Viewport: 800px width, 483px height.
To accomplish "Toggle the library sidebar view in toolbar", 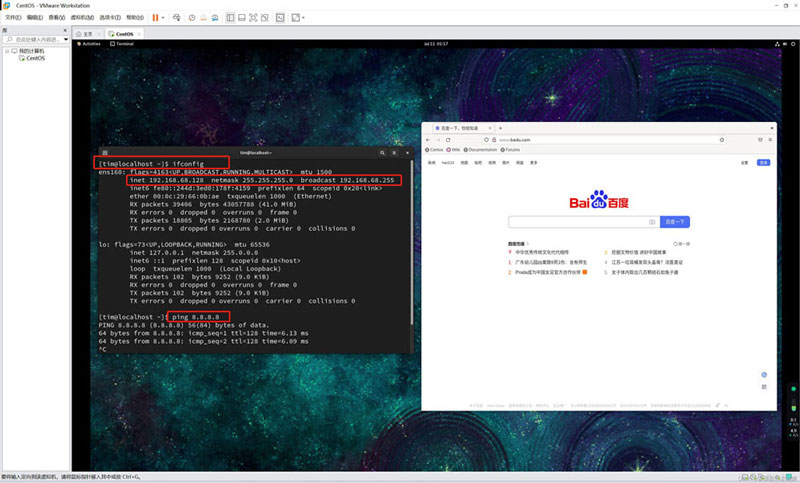I will [x=231, y=18].
